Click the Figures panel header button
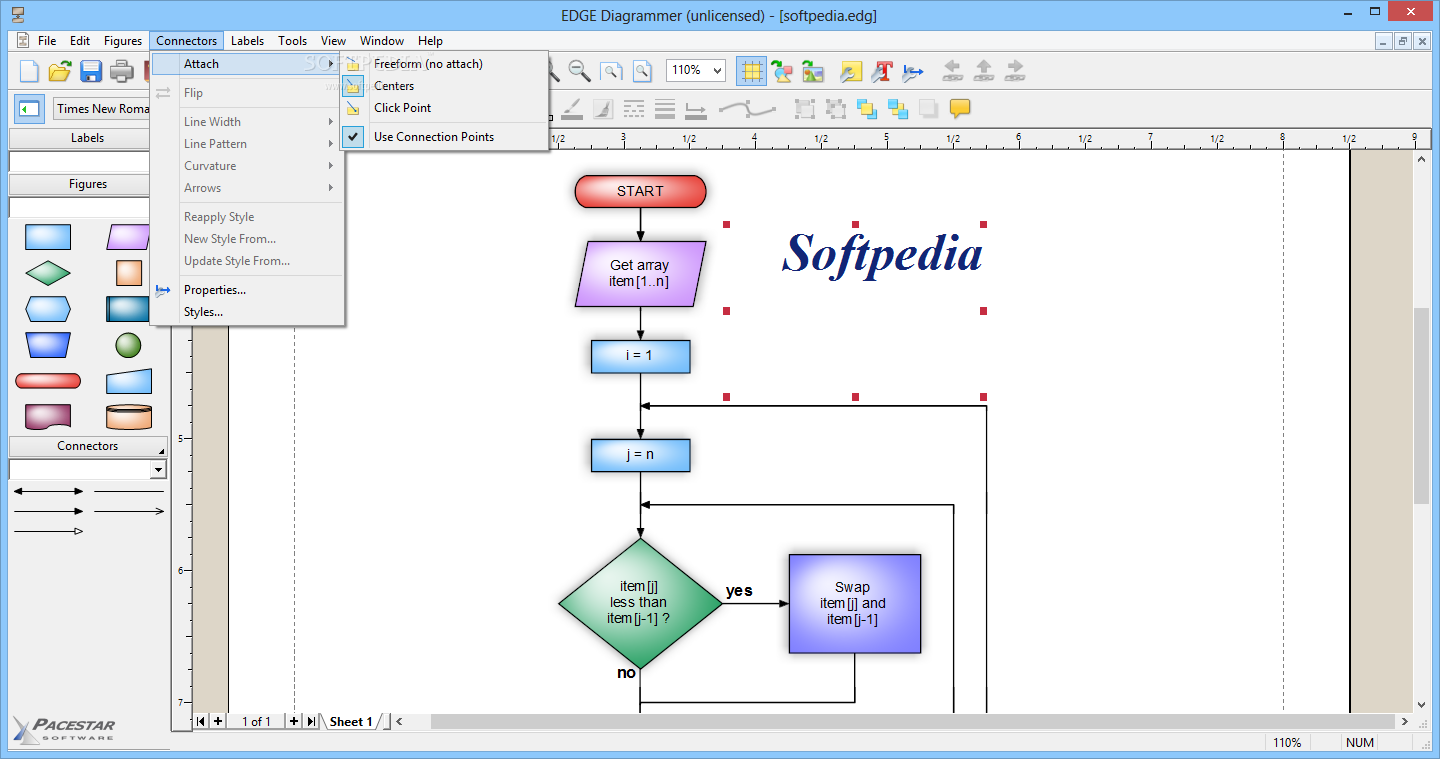This screenshot has width=1440, height=759. 88,184
